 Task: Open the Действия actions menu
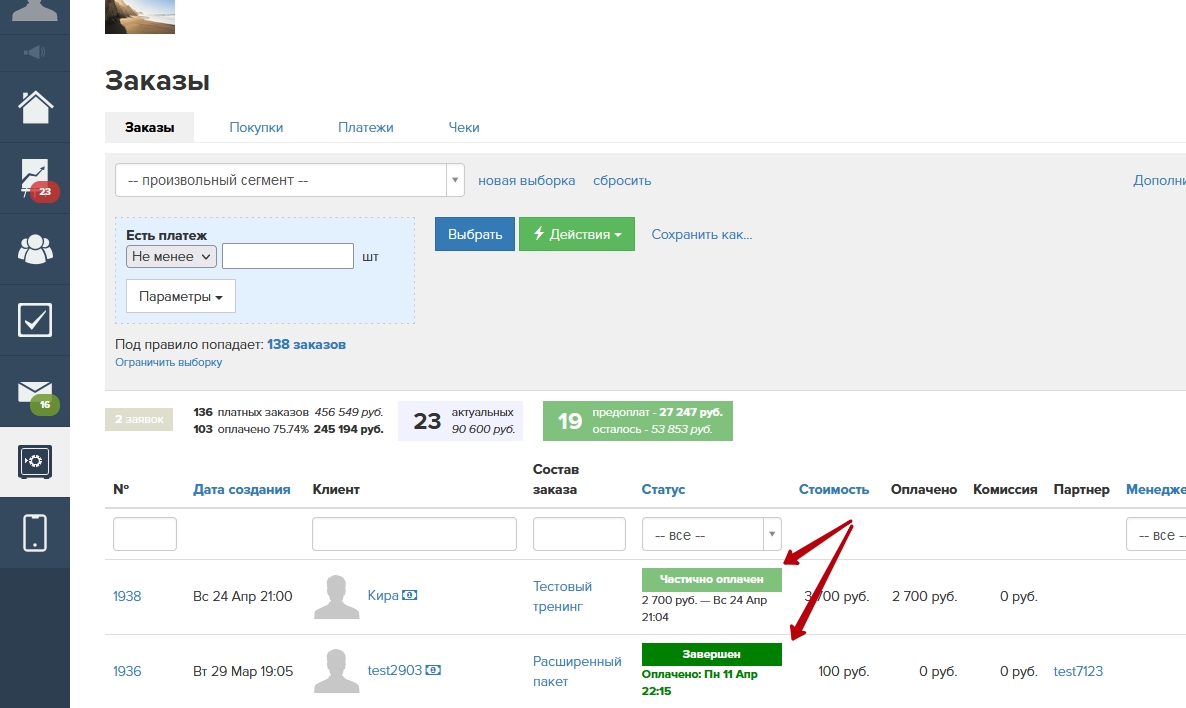(x=576, y=235)
